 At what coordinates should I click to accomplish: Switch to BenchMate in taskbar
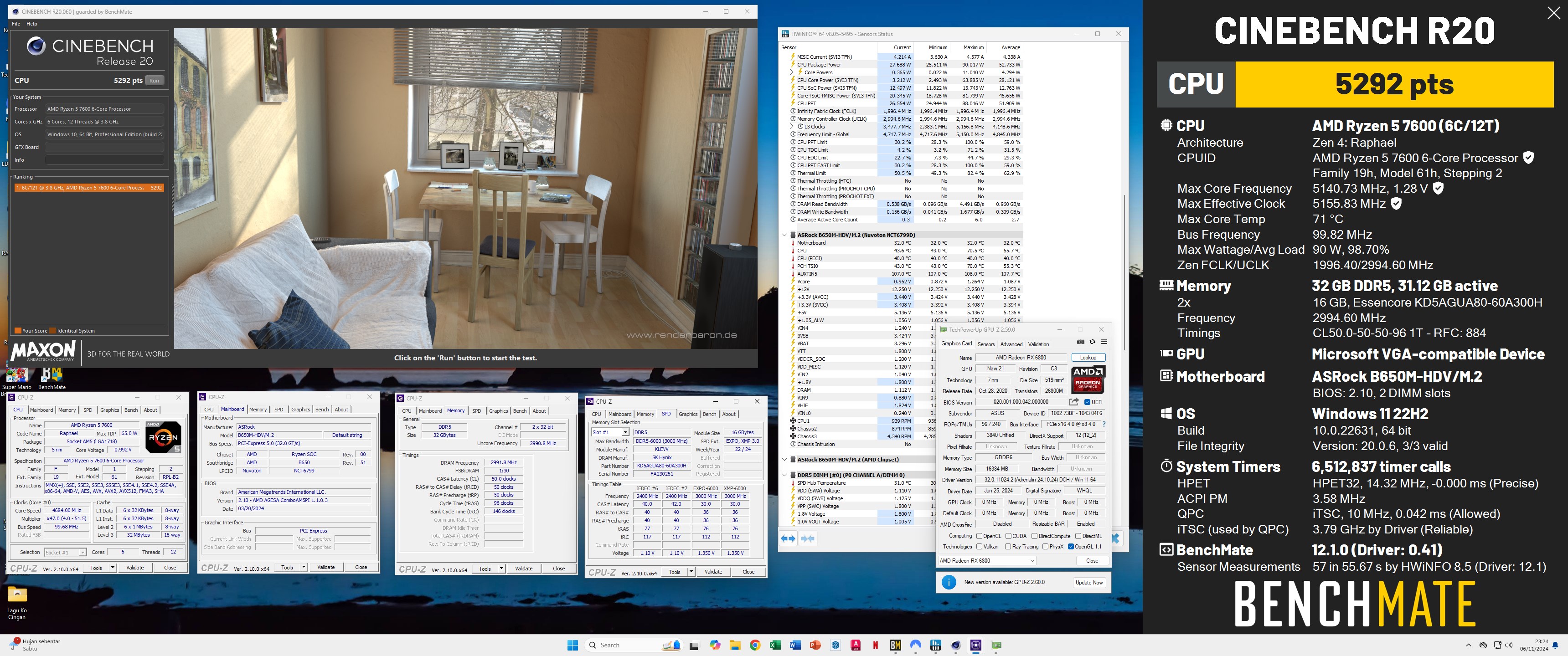[895, 645]
